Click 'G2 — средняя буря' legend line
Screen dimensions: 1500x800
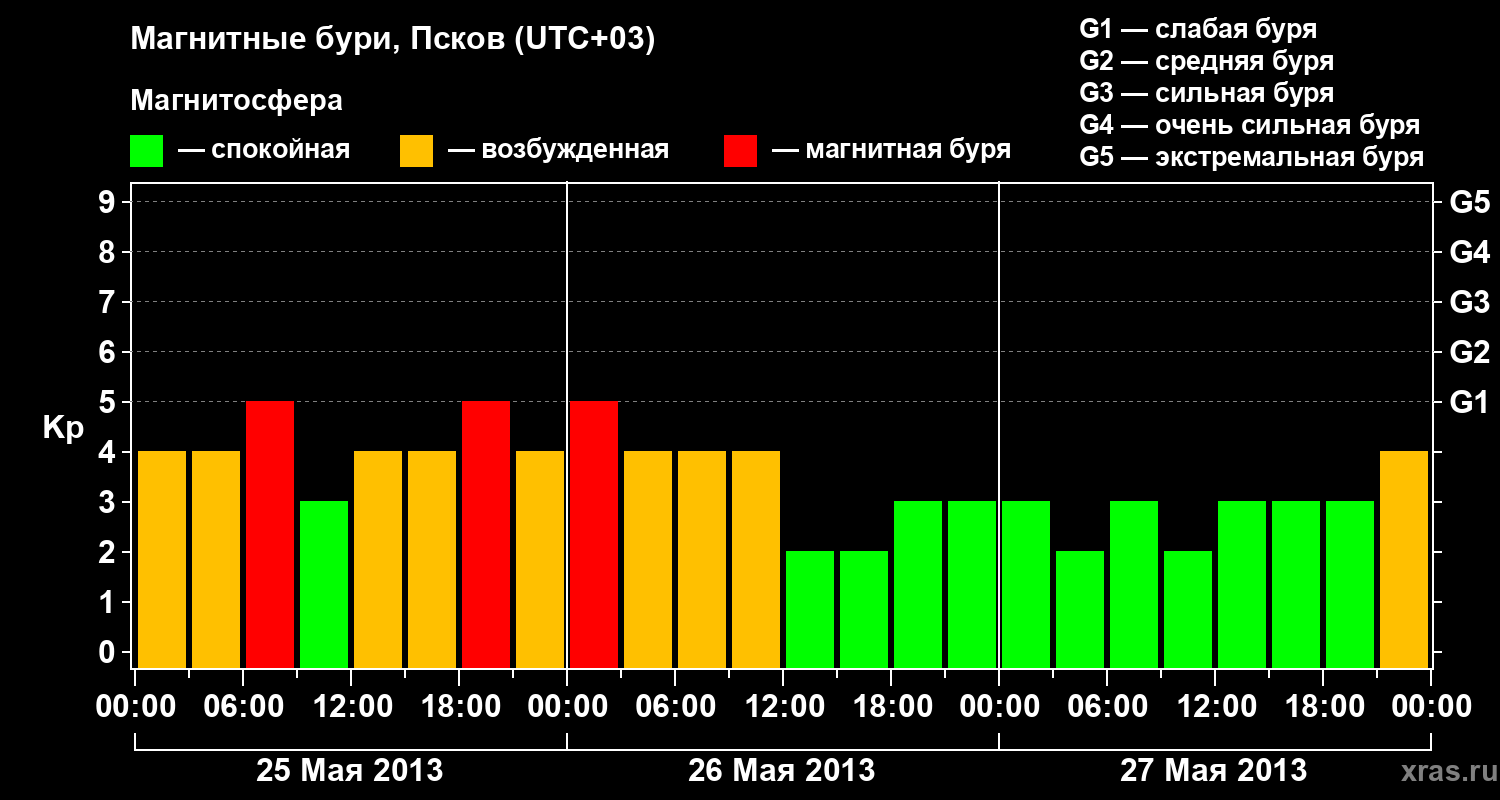coord(1207,61)
